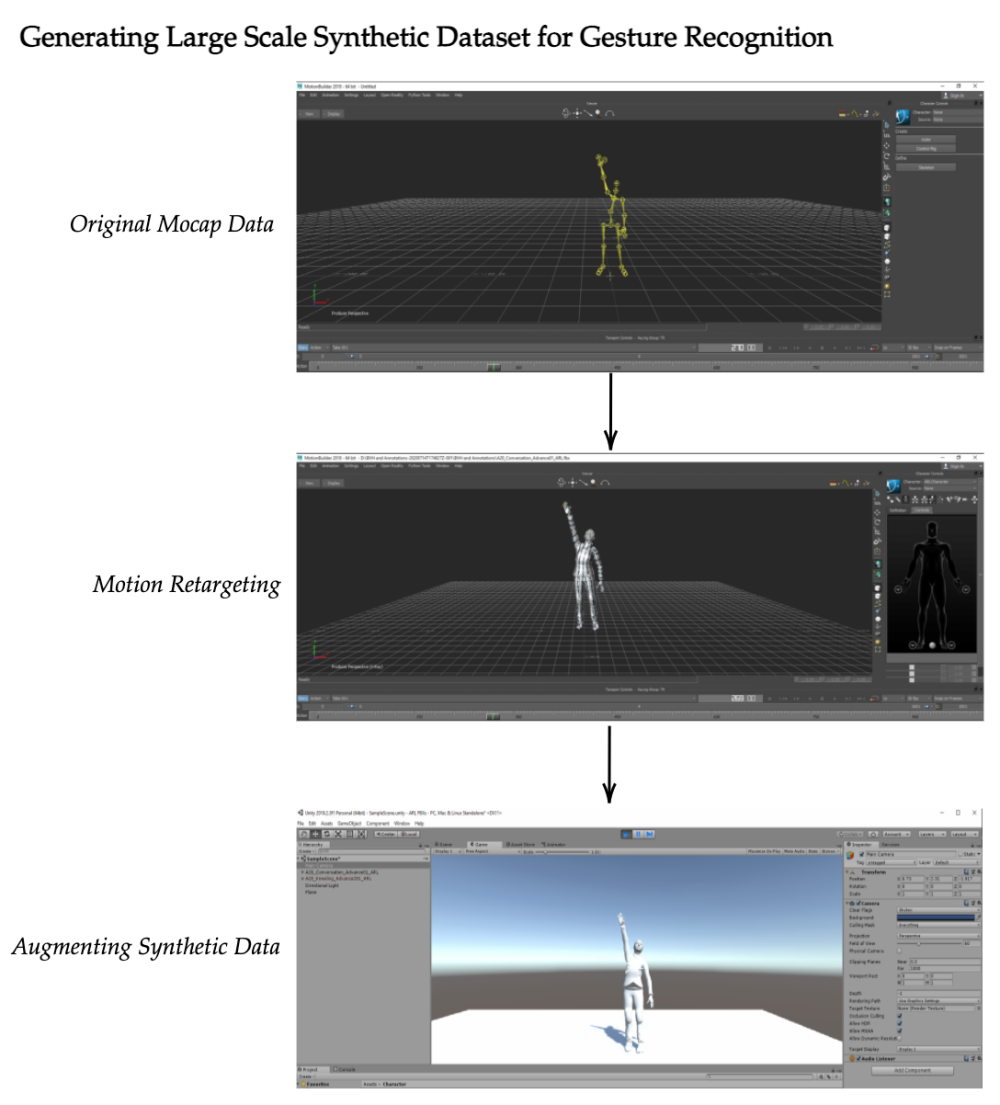This screenshot has height=1105, width=1000.
Task: Toggle the Allow HDR checkbox
Action: (x=899, y=1022)
